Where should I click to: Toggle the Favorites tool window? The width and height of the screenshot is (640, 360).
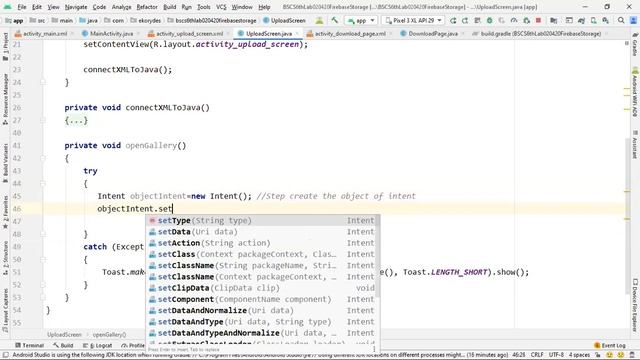5,212
